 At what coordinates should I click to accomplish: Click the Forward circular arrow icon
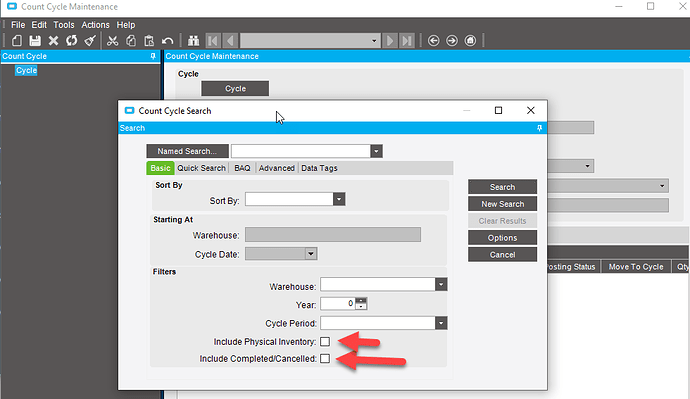click(x=451, y=41)
